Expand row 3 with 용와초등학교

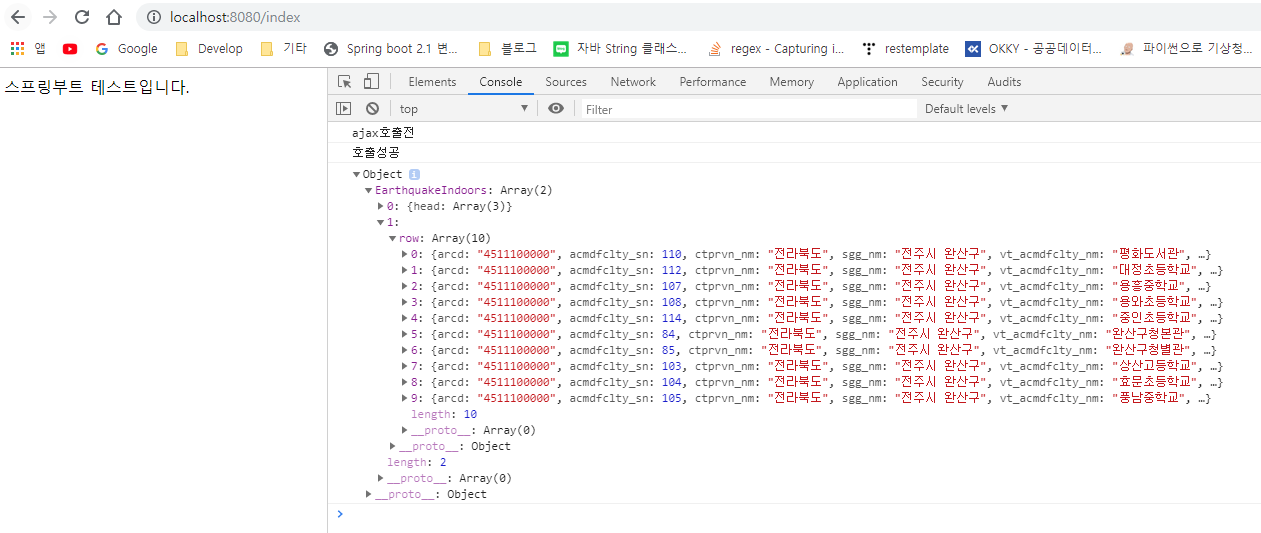click(404, 302)
